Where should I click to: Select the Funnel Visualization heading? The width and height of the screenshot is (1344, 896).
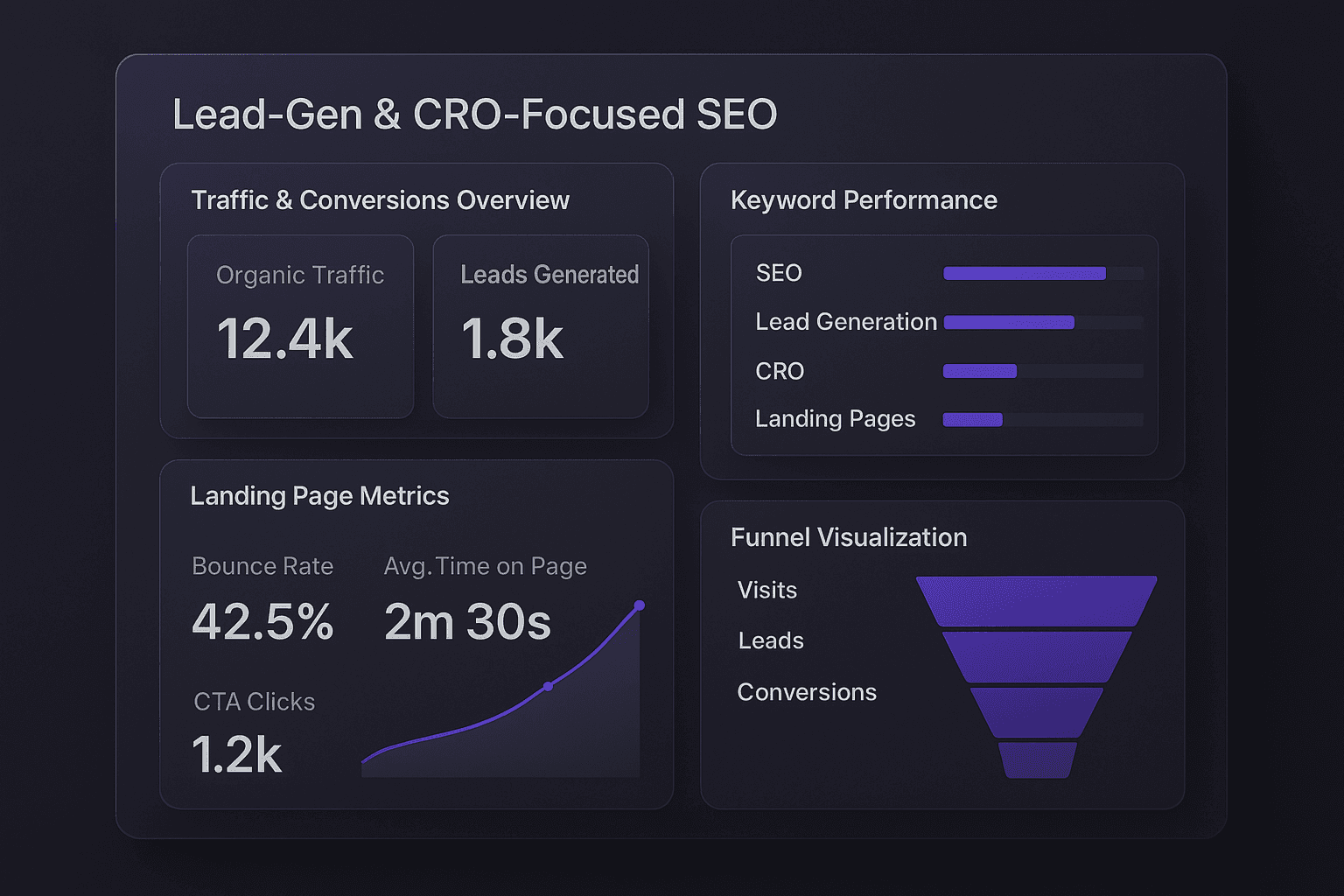coord(849,537)
